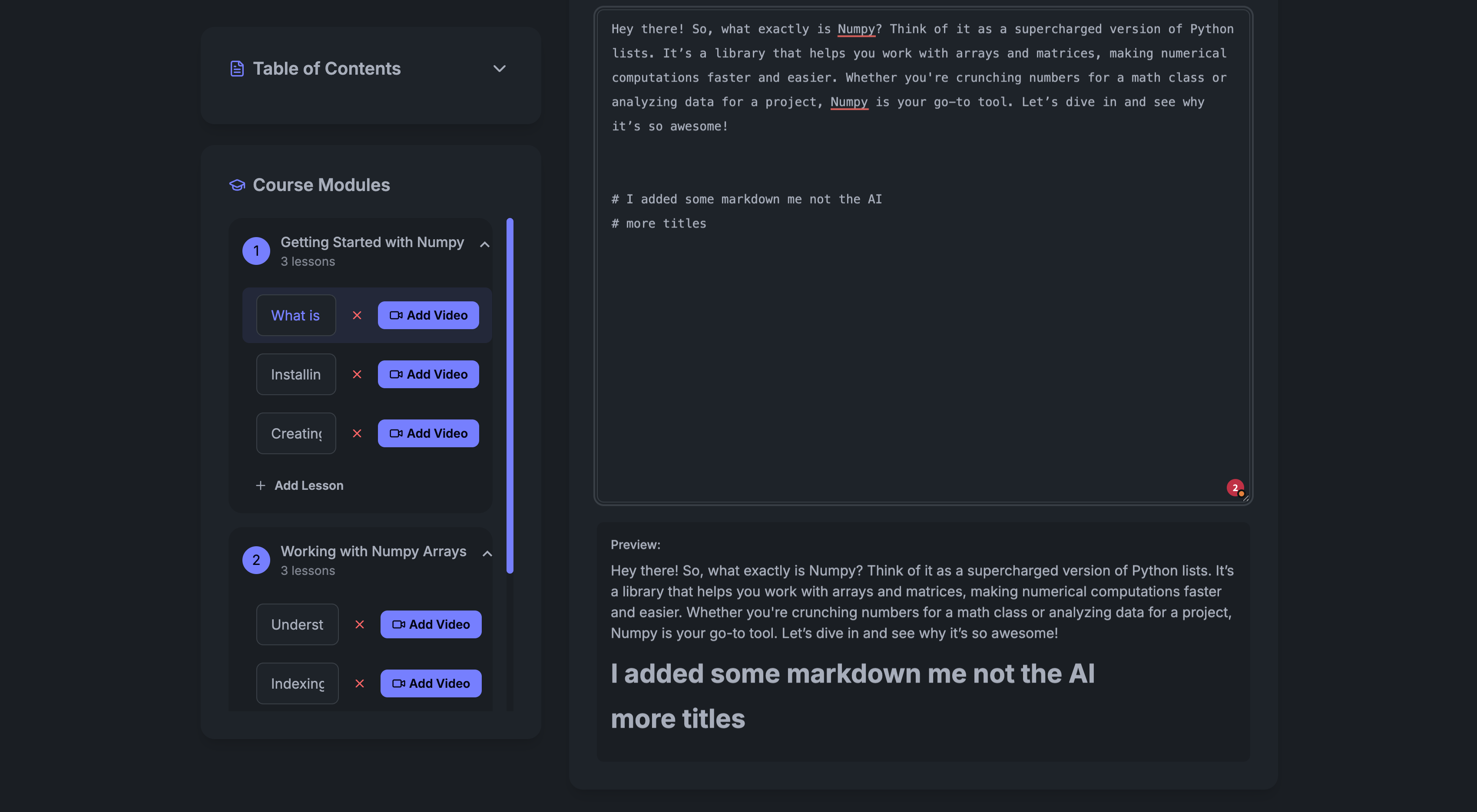
Task: Collapse the Getting Started with Numpy module
Action: coord(484,245)
